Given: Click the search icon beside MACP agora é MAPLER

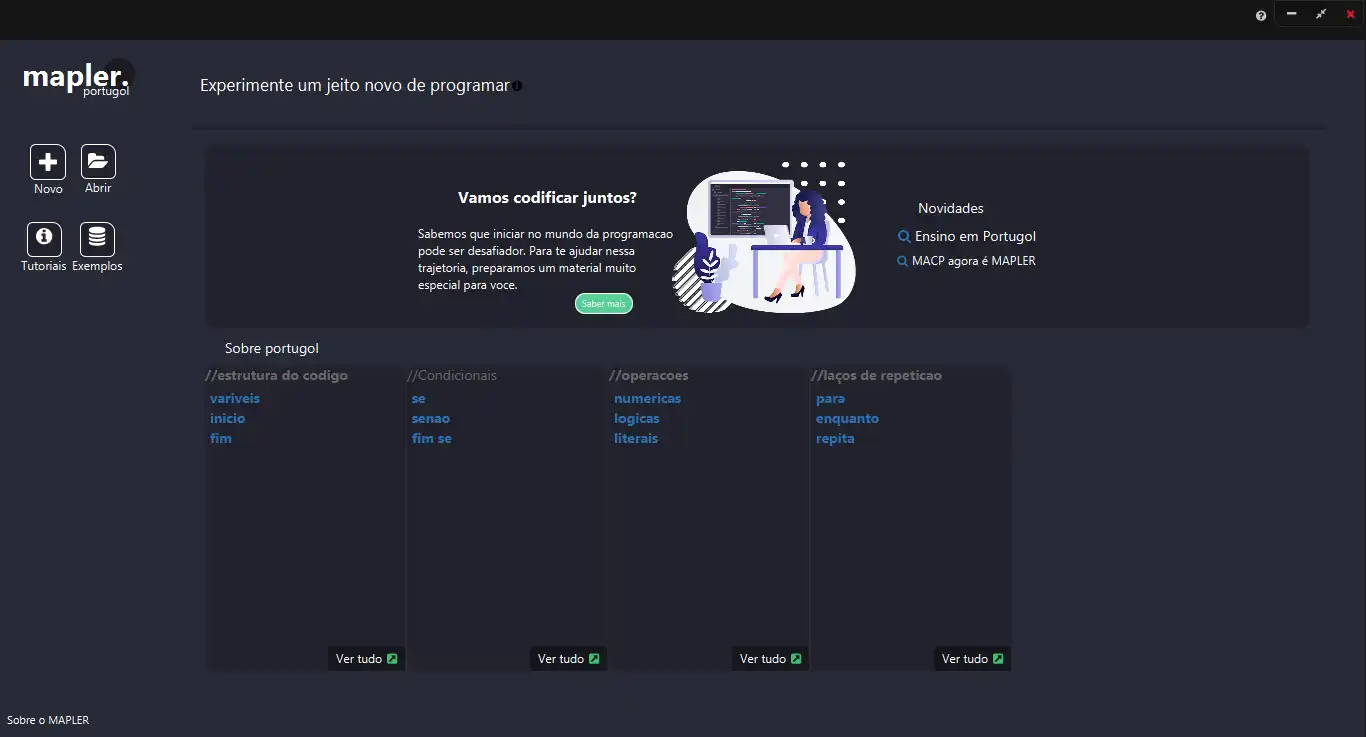Looking at the screenshot, I should (903, 261).
